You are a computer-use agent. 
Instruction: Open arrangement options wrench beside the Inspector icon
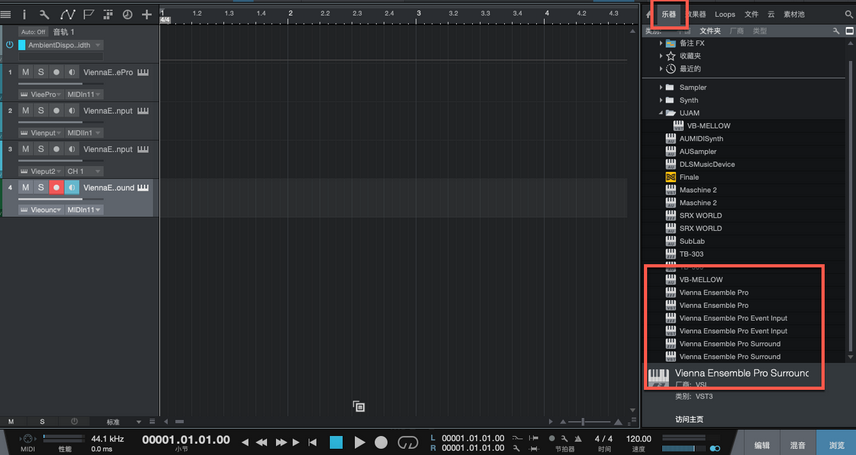[x=44, y=15]
